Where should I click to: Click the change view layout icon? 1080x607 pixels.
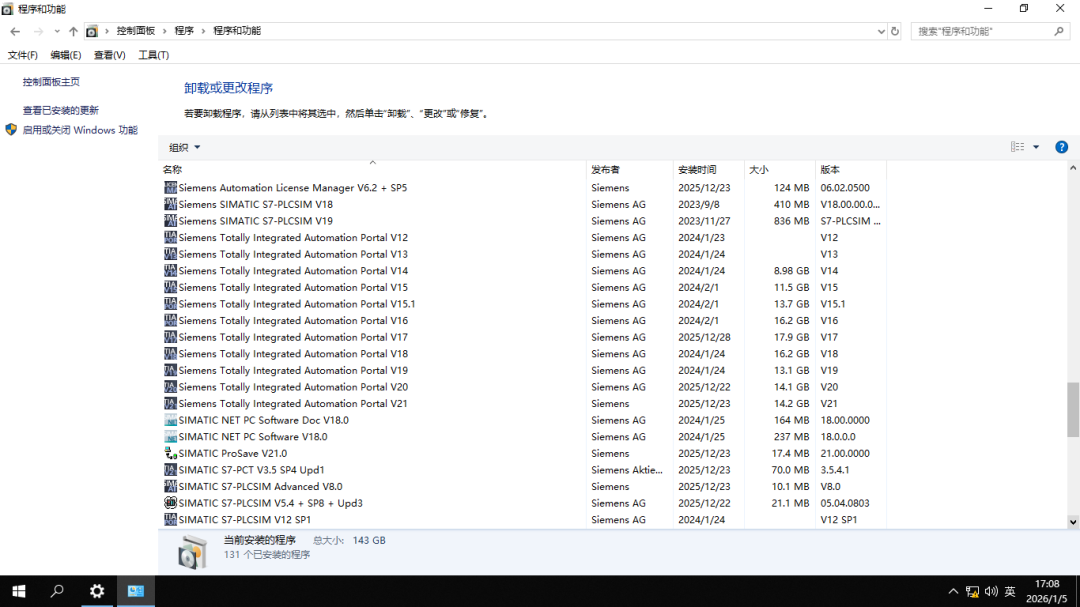tap(1017, 147)
